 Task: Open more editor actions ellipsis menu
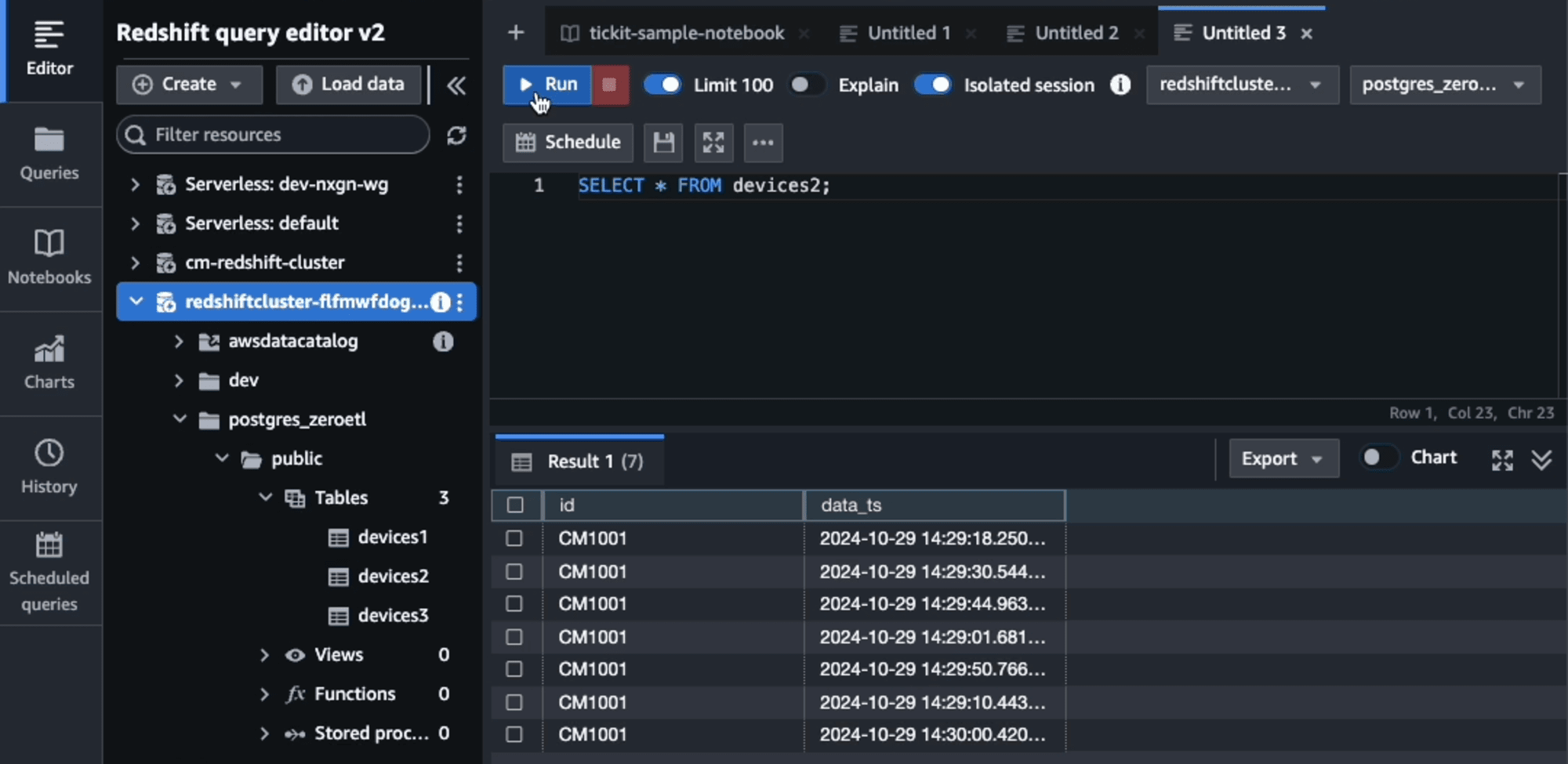tap(763, 143)
